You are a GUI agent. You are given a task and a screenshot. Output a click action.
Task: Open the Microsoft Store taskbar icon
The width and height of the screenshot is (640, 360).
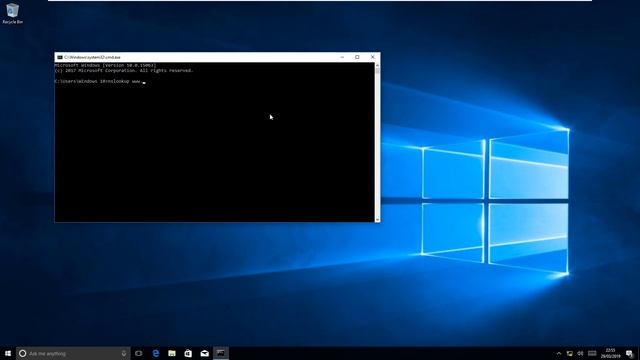tap(188, 353)
